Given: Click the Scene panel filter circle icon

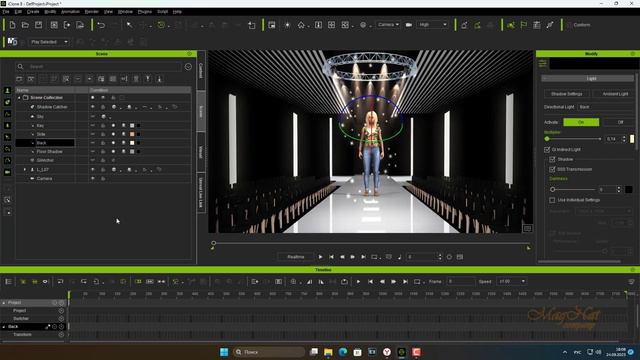Looking at the screenshot, I should [x=188, y=67].
